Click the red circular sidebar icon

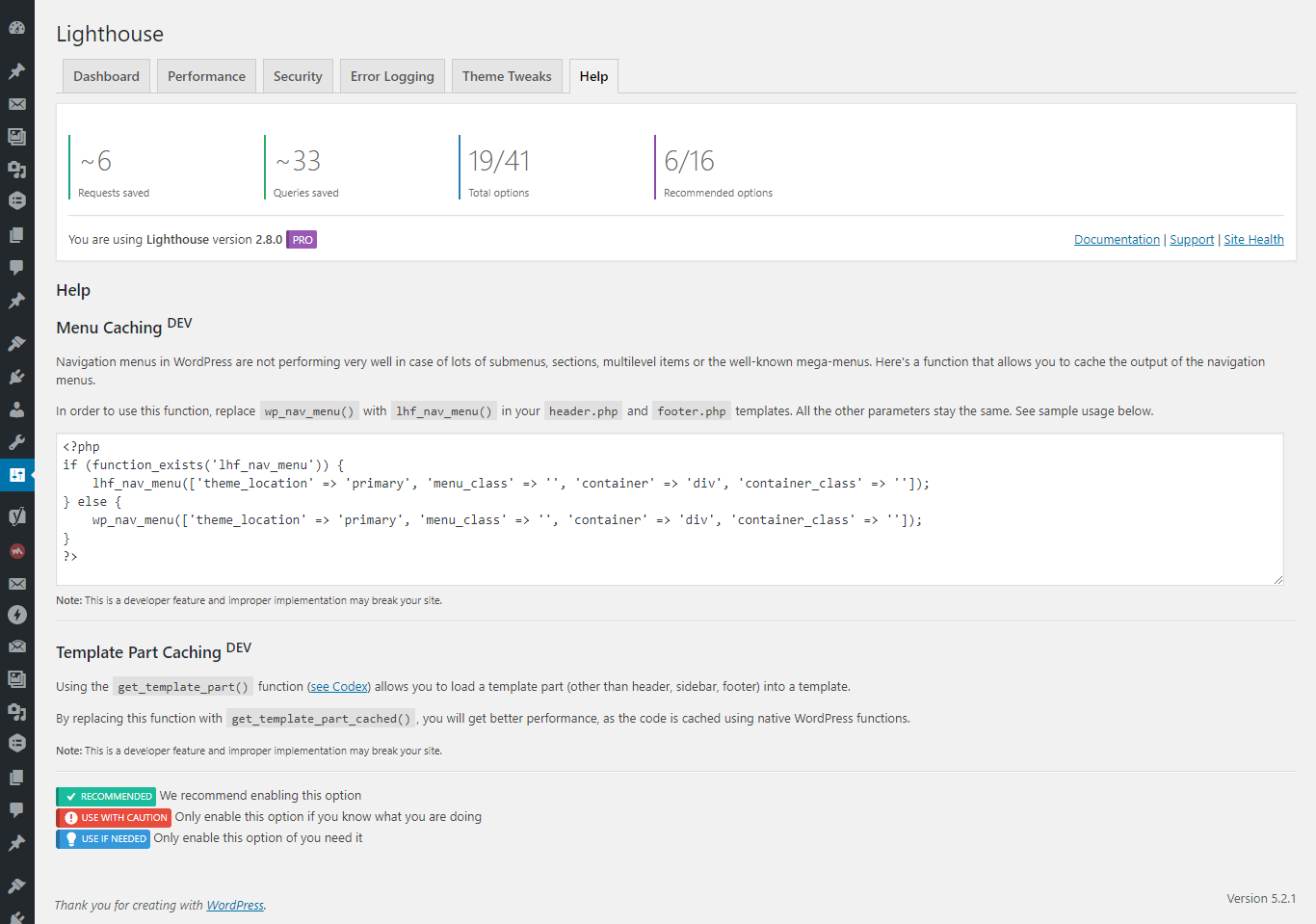pyautogui.click(x=16, y=551)
